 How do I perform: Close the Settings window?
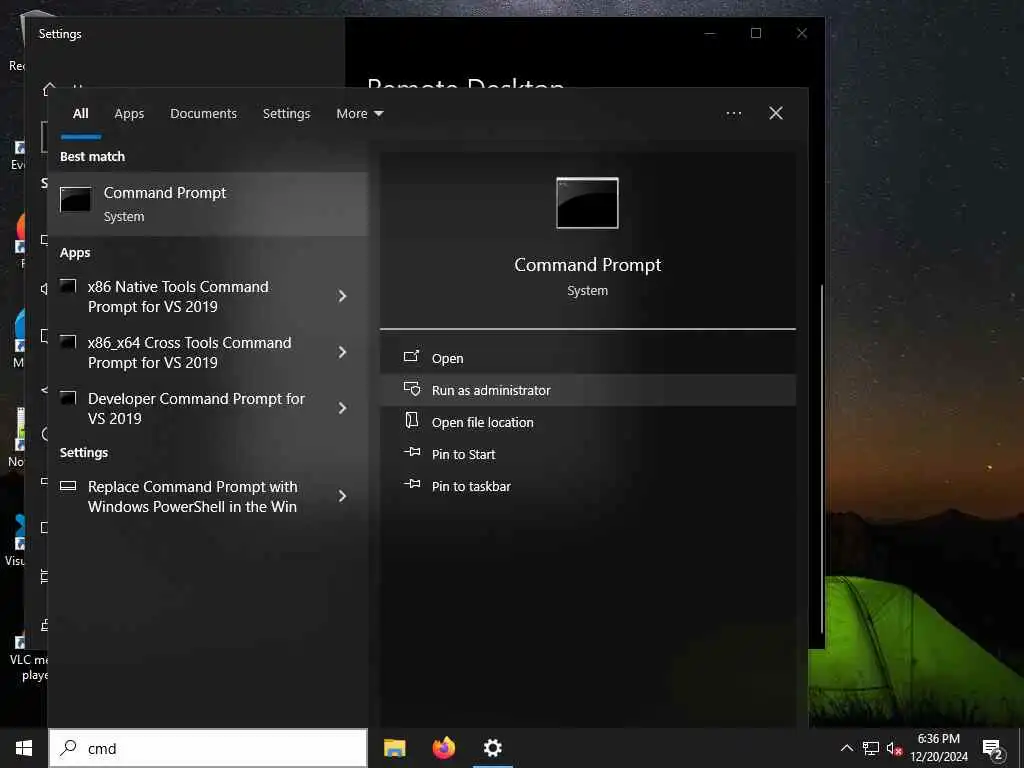[802, 33]
